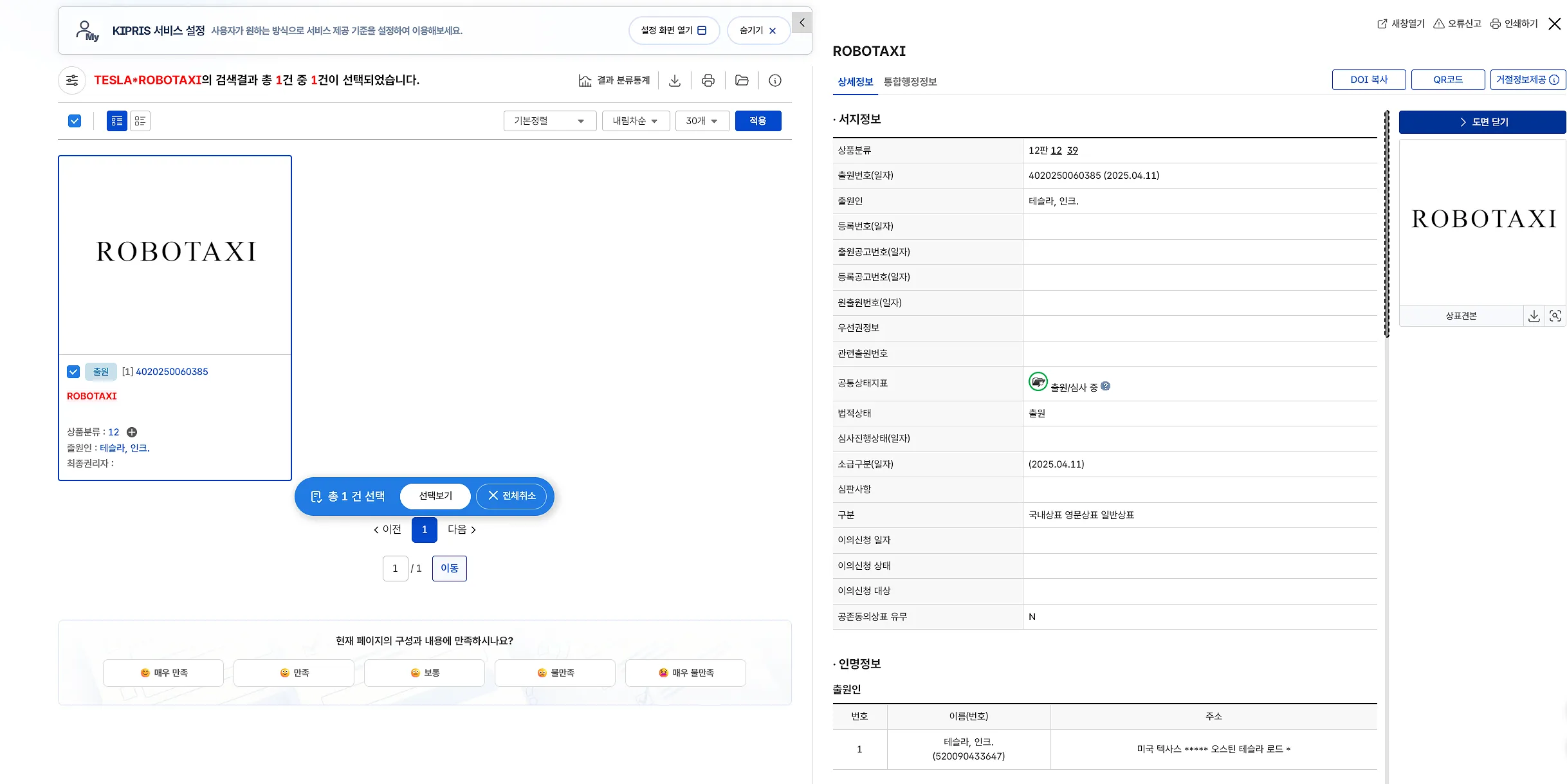The width and height of the screenshot is (1567, 784).
Task: Close the ROBOTAXI detail panel
Action: click(1555, 24)
